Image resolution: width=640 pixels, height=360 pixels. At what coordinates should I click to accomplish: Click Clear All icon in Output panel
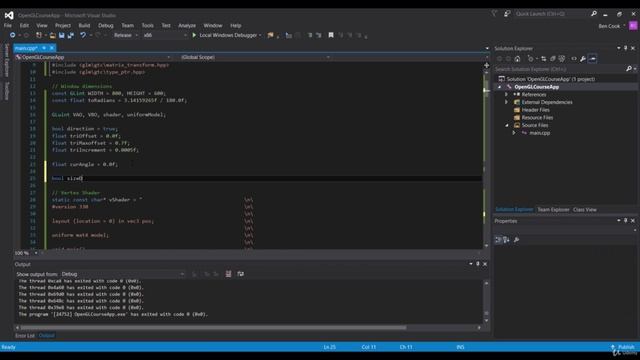tap(228, 274)
